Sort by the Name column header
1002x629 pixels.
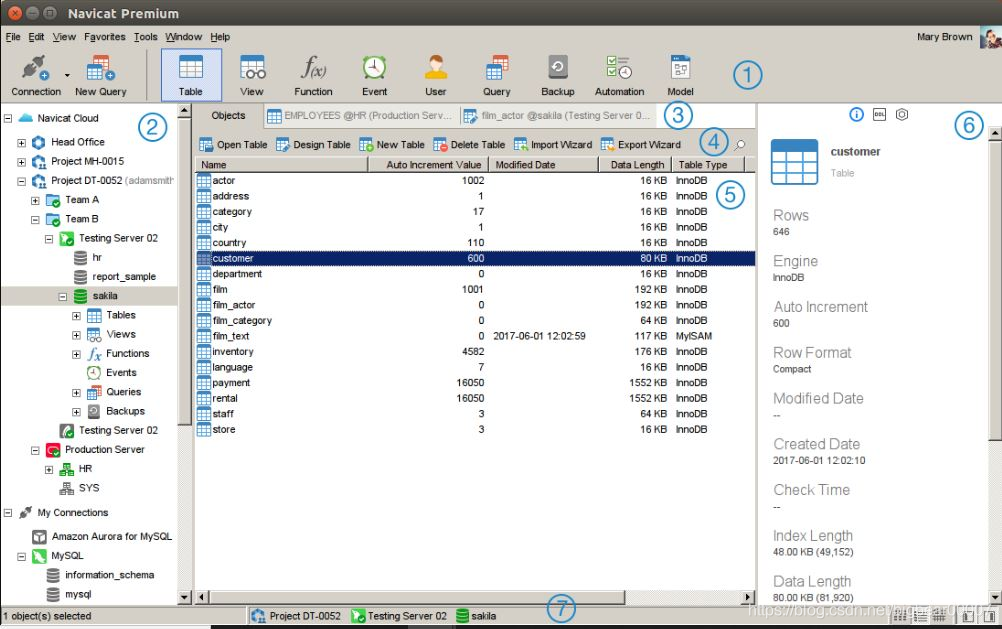(x=281, y=165)
